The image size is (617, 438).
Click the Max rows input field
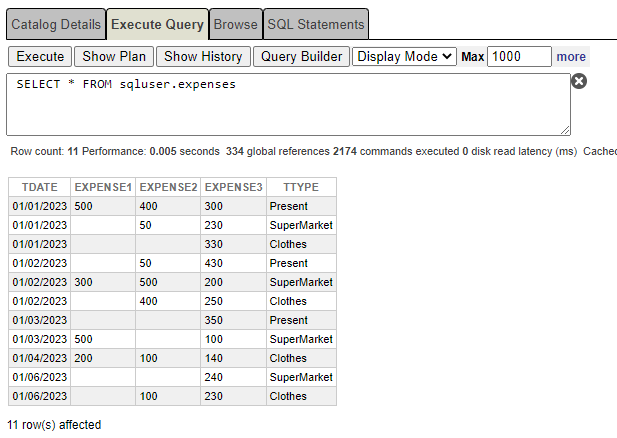click(x=519, y=57)
